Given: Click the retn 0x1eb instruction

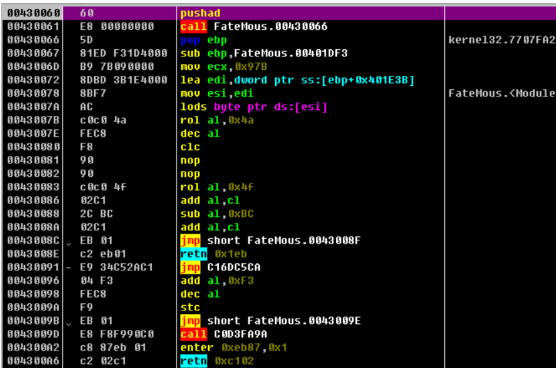Looking at the screenshot, I should (x=213, y=254).
